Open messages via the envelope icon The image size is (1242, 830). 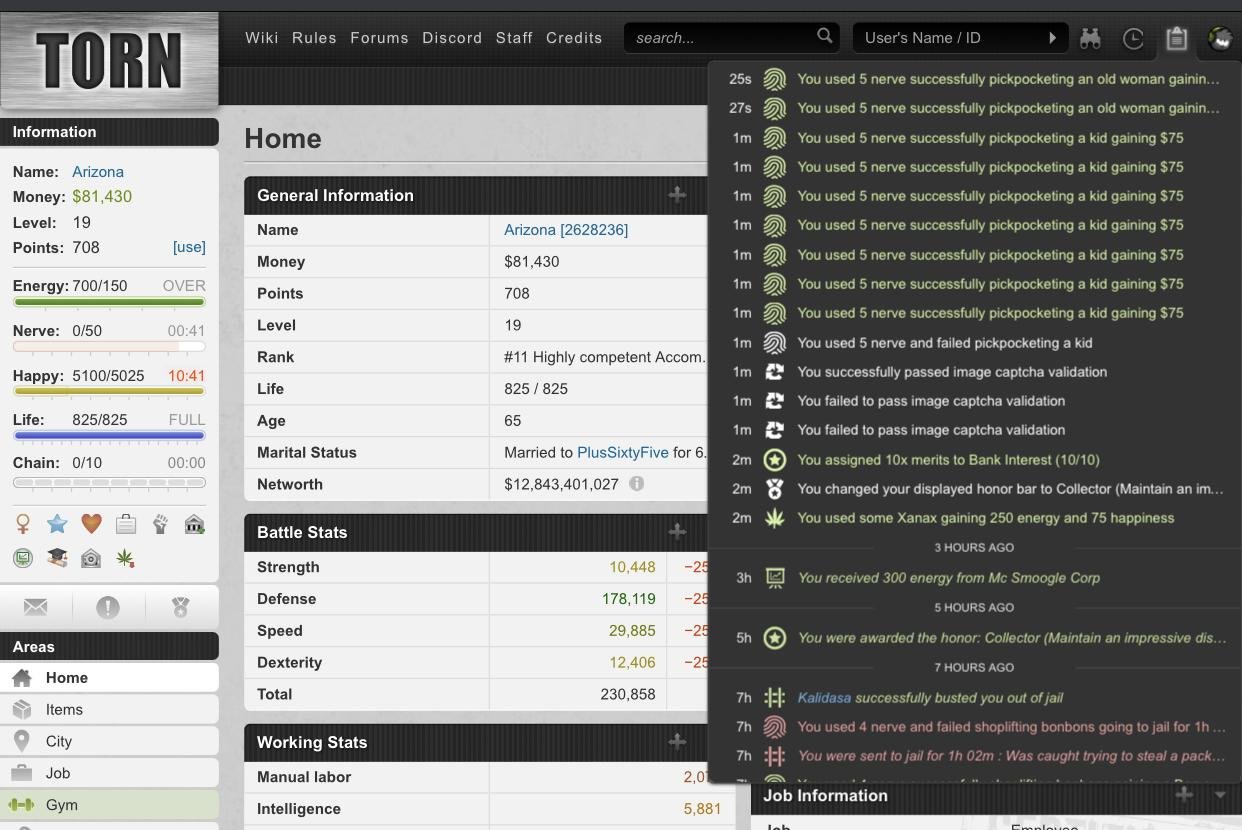click(35, 606)
